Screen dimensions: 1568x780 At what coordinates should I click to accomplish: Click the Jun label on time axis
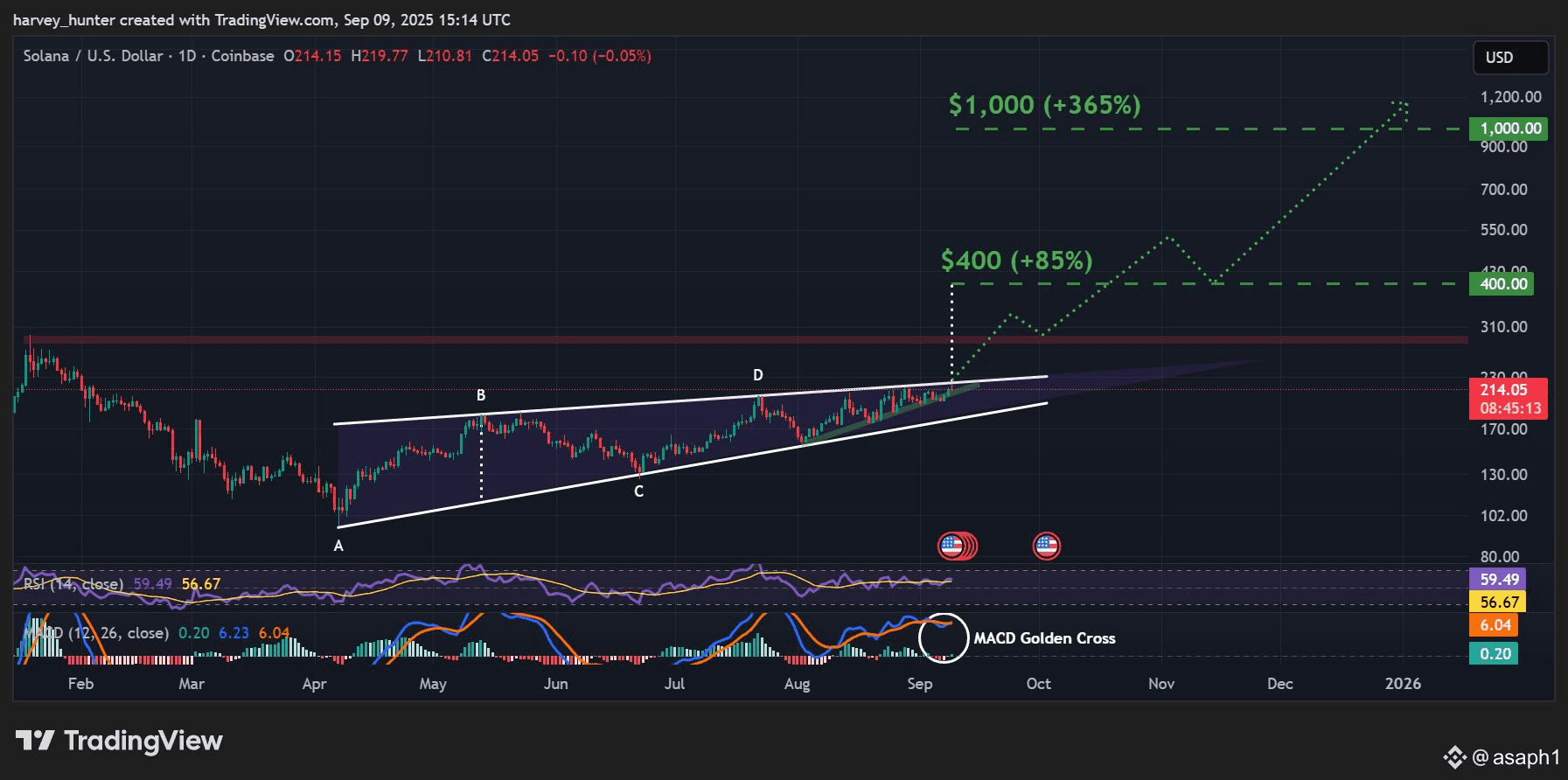555,684
